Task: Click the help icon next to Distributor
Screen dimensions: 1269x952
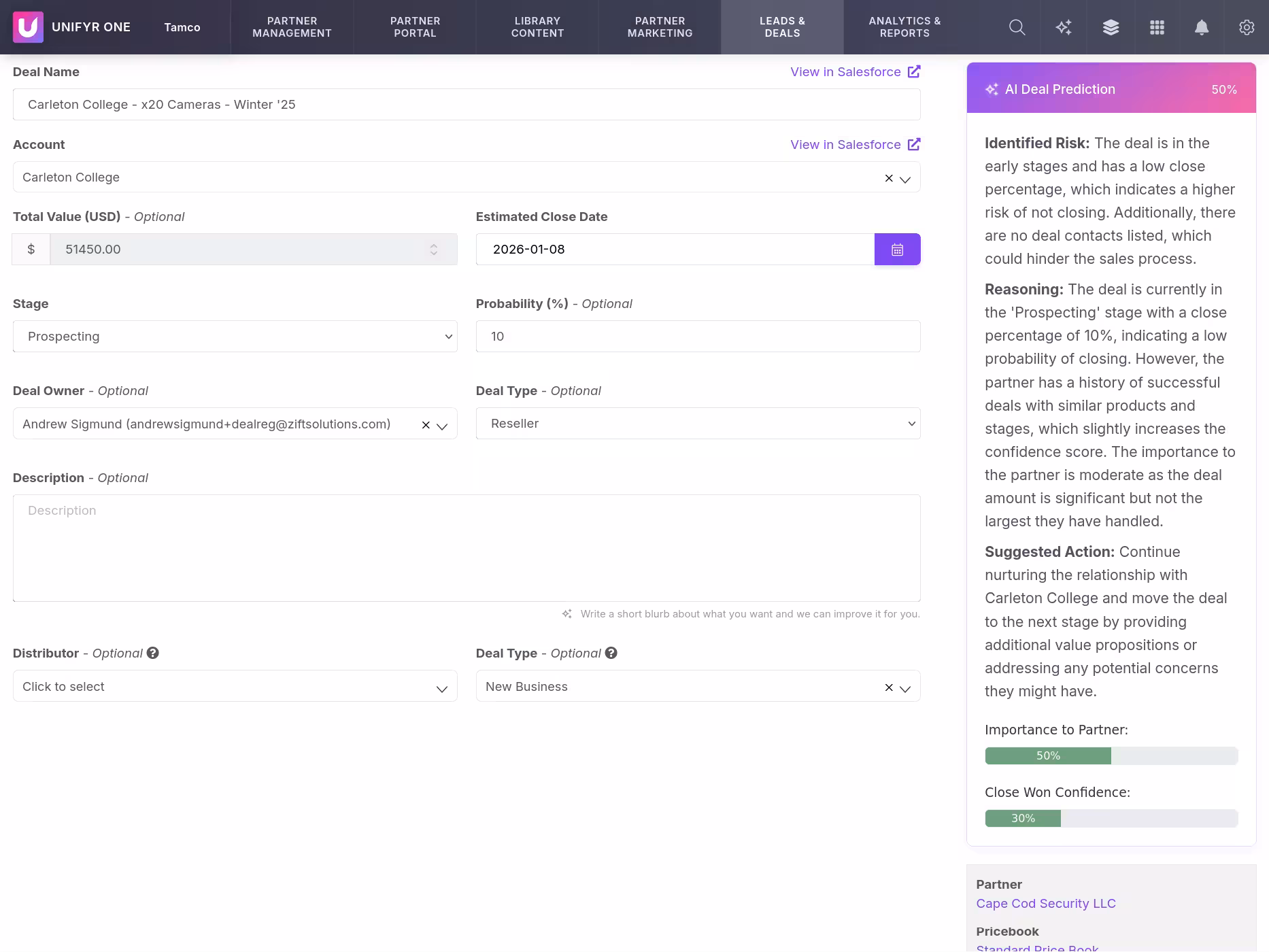Action: pos(152,653)
